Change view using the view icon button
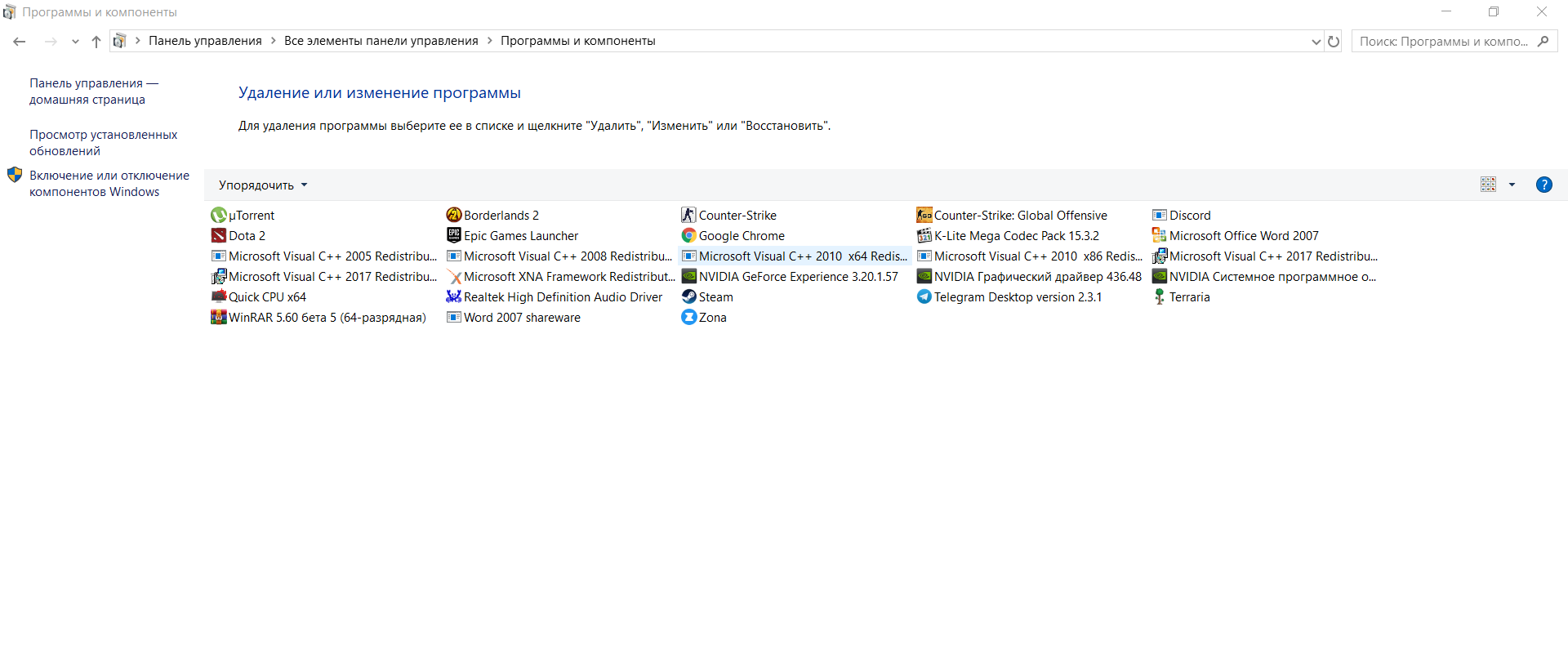The width and height of the screenshot is (1568, 646). click(1488, 185)
